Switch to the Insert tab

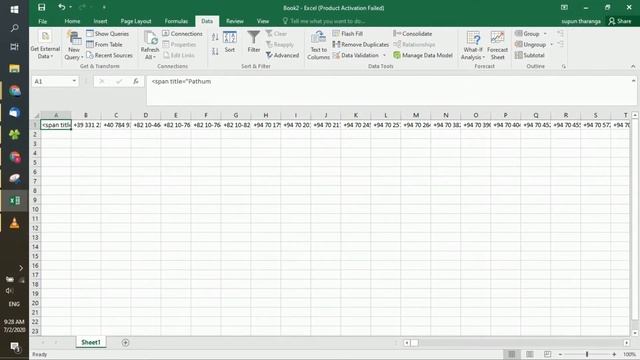100,21
